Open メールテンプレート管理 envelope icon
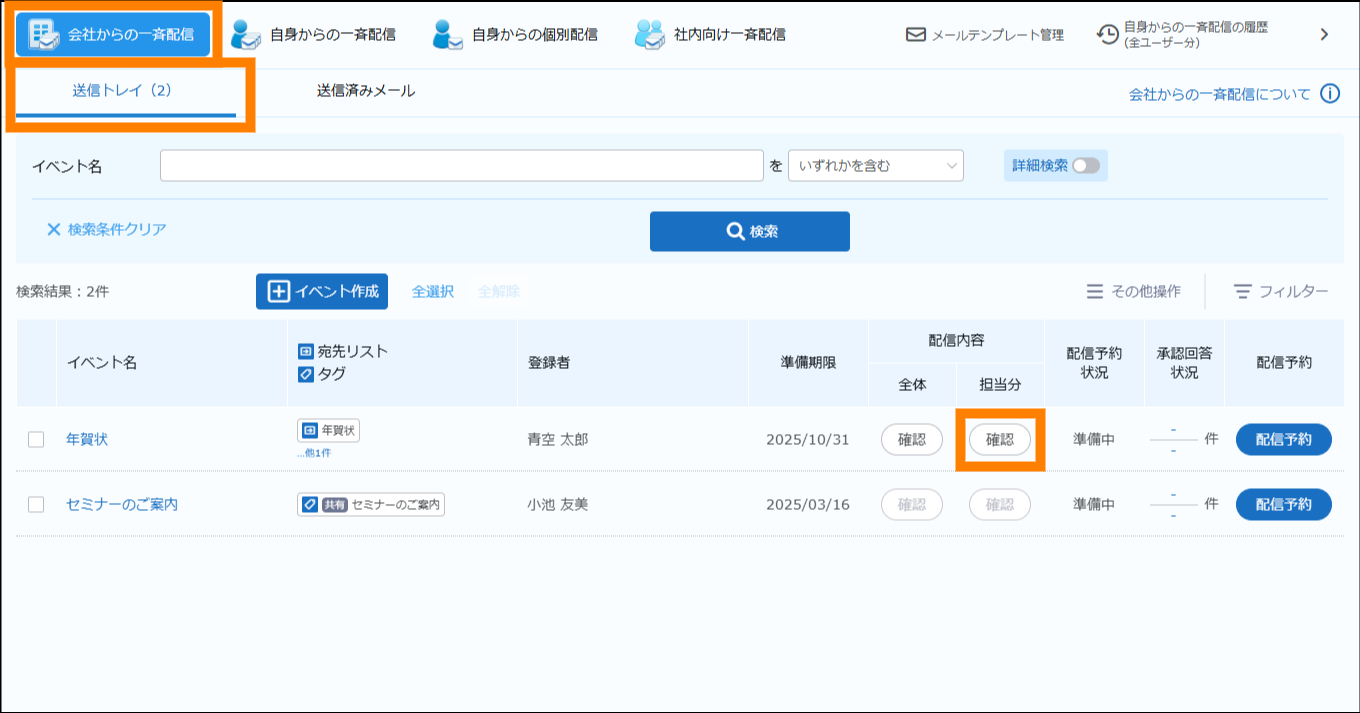This screenshot has width=1360, height=713. pos(915,35)
